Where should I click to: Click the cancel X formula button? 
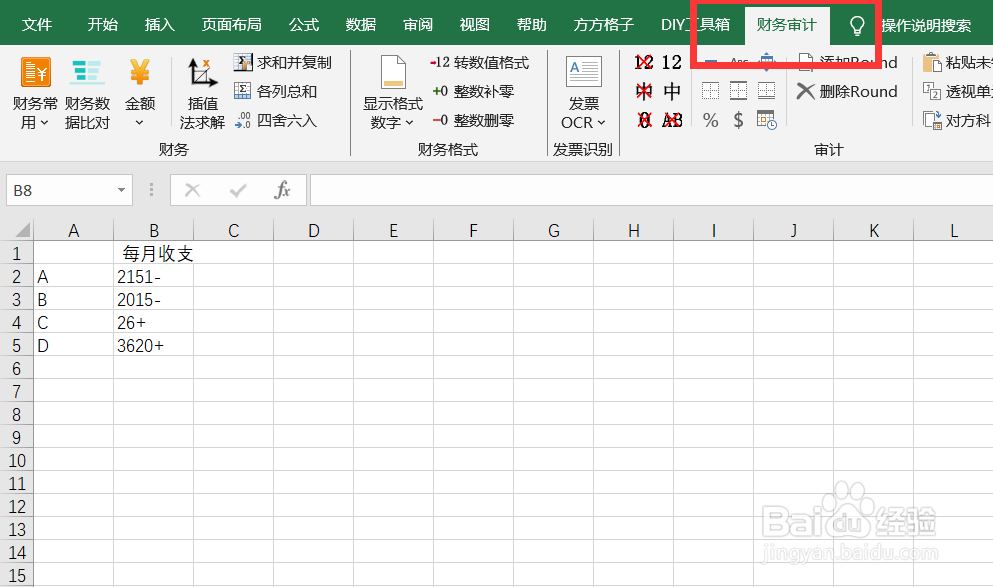tap(193, 190)
